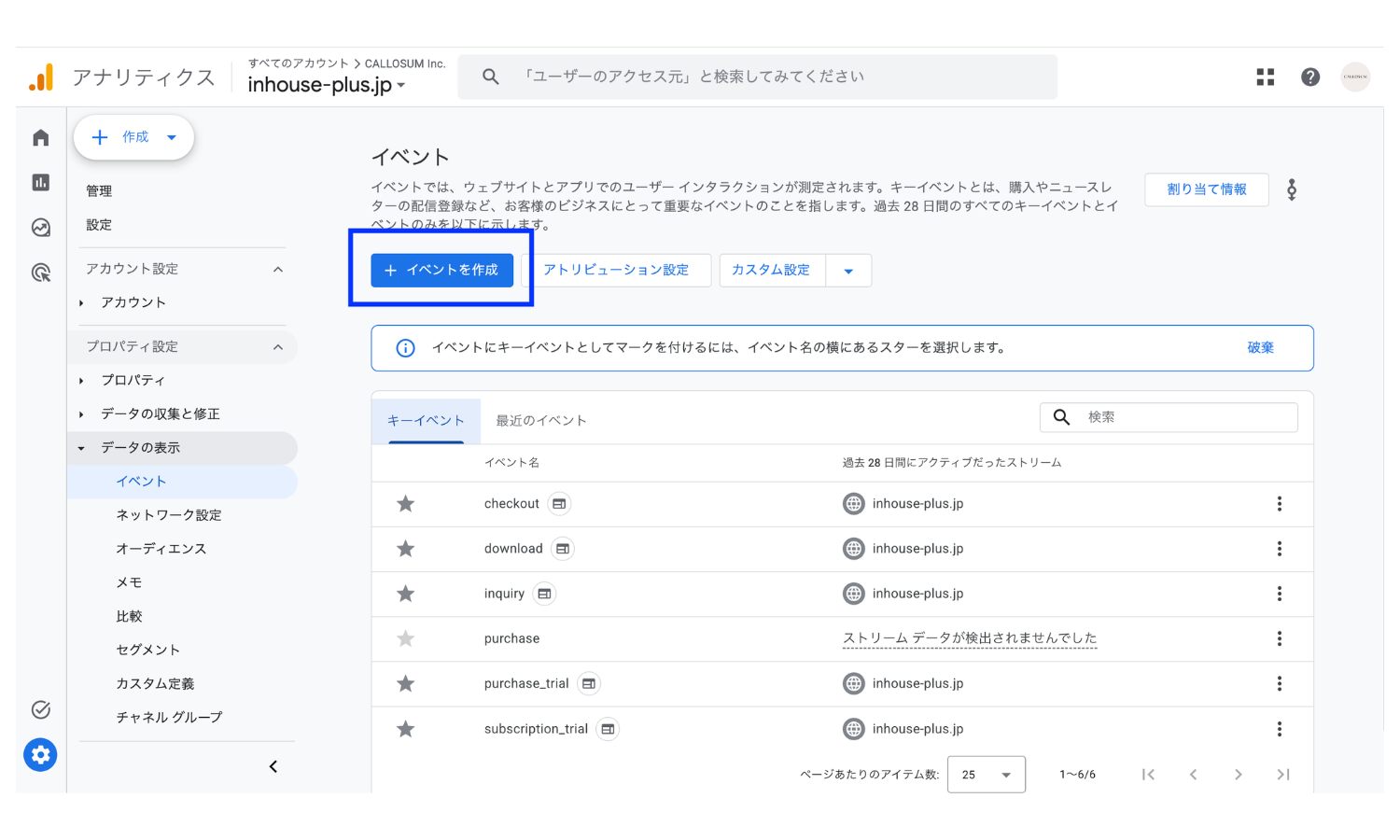Click the events 検索 input field

point(1169,417)
